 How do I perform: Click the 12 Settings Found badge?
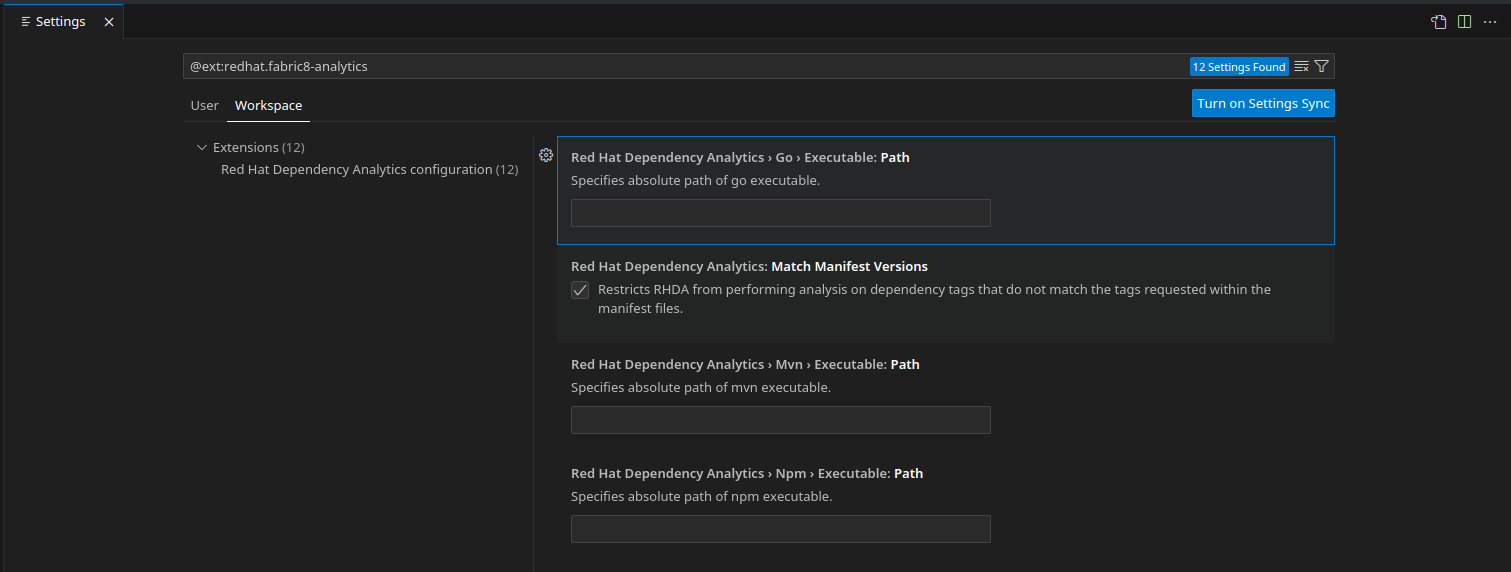(x=1238, y=67)
